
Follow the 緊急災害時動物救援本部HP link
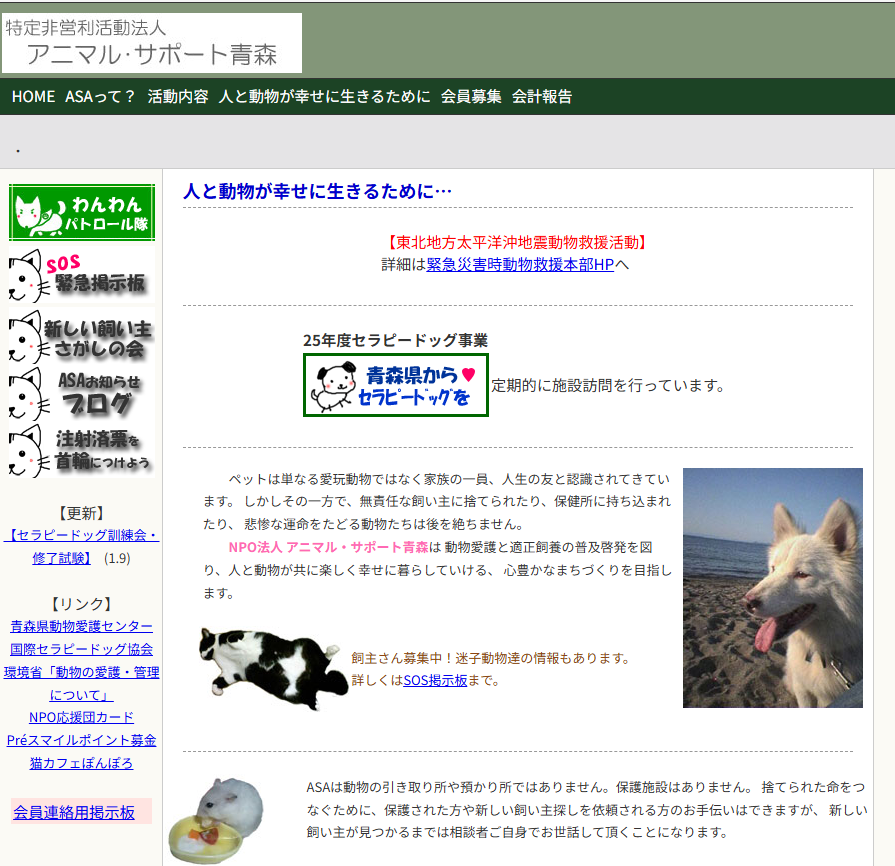520,265
